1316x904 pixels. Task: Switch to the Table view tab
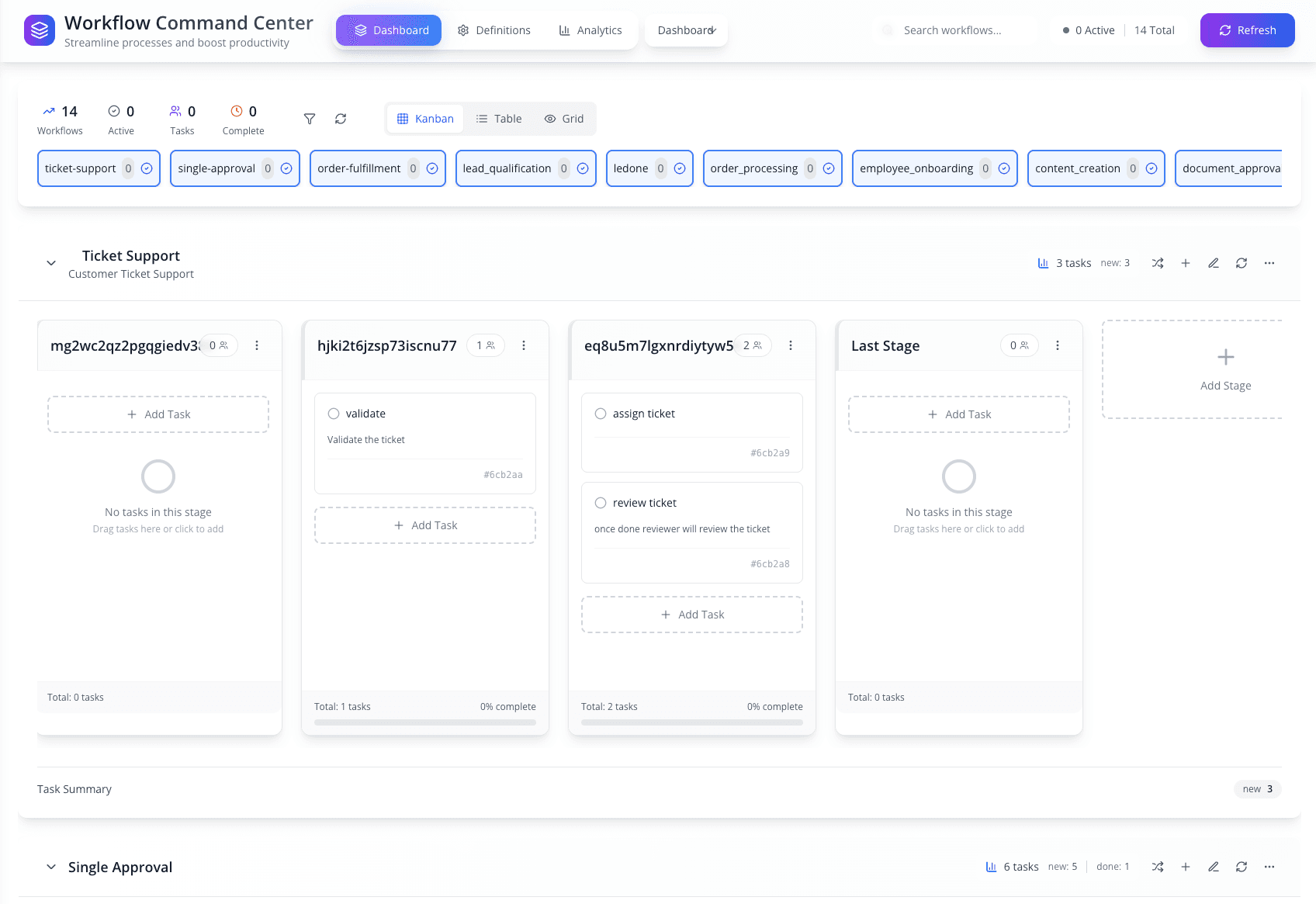point(499,118)
